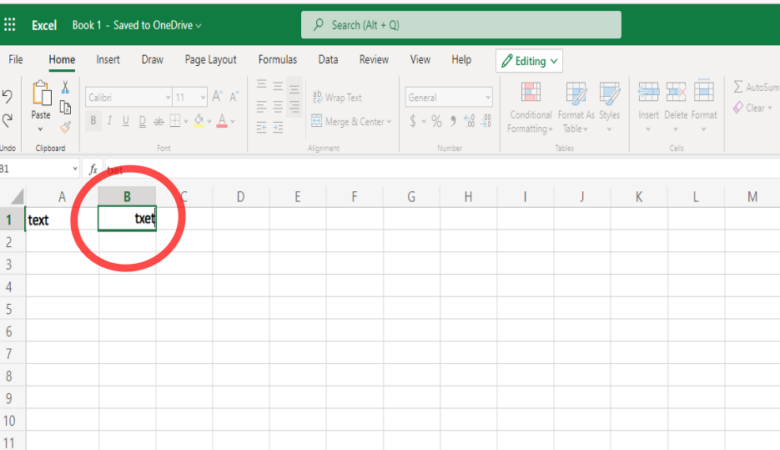Click the Copy icon in Clipboard

(66, 107)
